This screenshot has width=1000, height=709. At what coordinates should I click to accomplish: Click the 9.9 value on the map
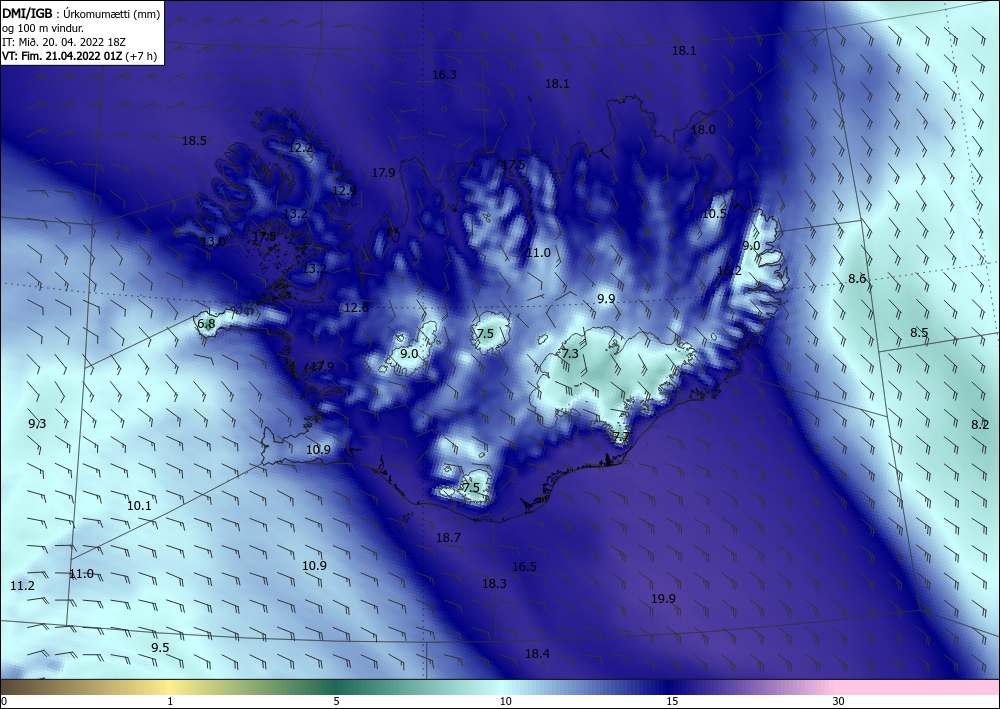606,298
